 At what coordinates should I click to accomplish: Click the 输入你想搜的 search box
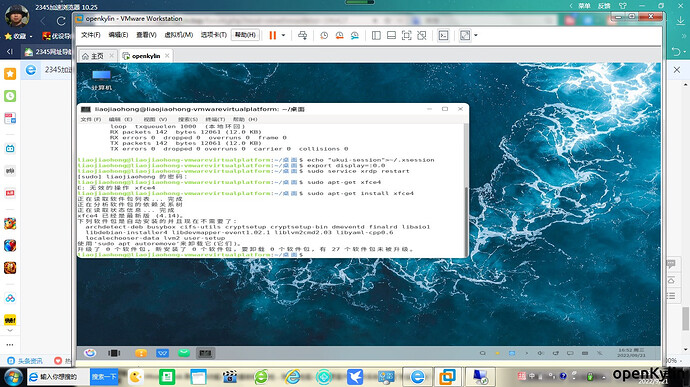point(59,377)
